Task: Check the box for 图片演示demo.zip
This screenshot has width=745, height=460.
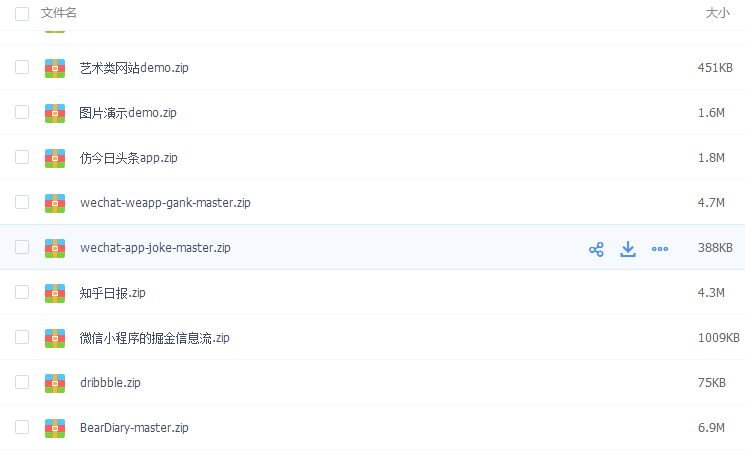Action: (22, 112)
